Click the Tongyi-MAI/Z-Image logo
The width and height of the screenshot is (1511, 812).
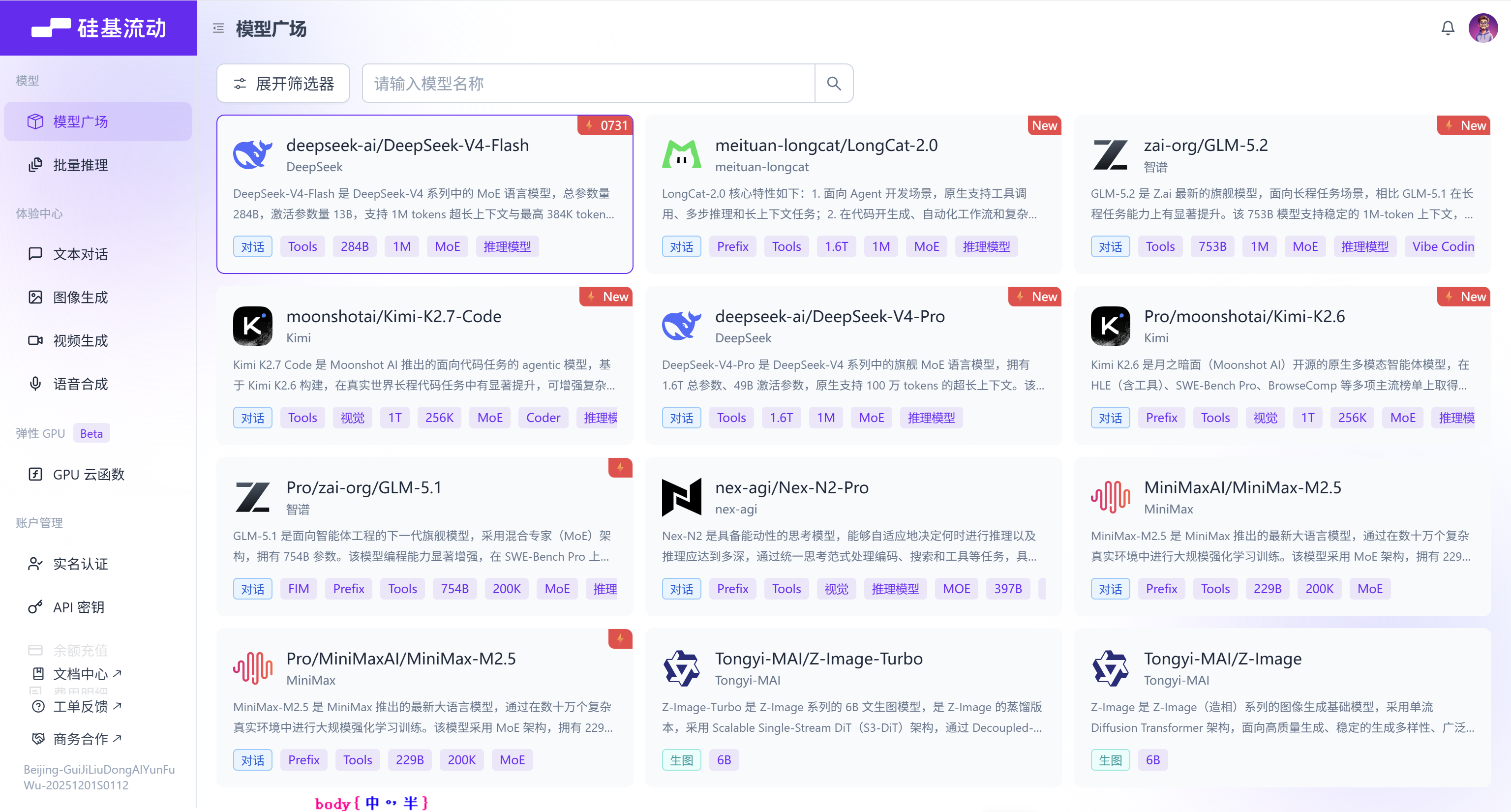click(x=1110, y=668)
